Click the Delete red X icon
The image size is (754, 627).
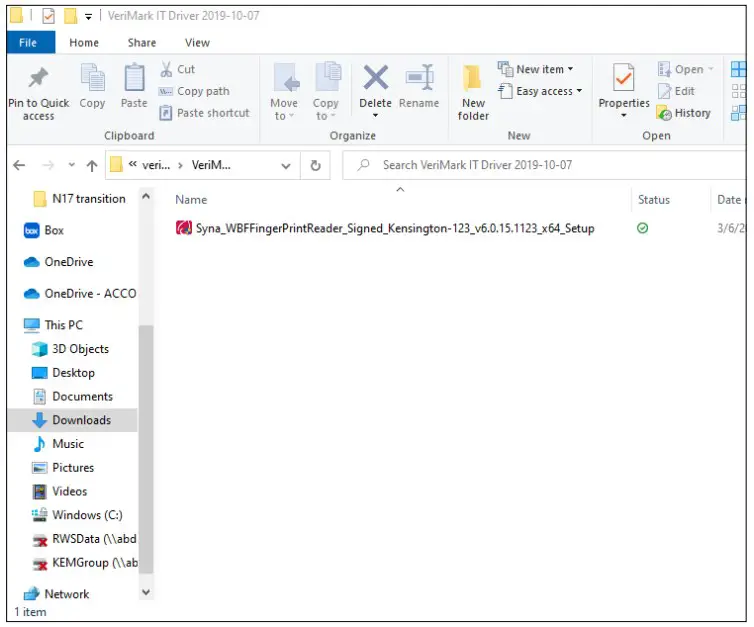376,78
